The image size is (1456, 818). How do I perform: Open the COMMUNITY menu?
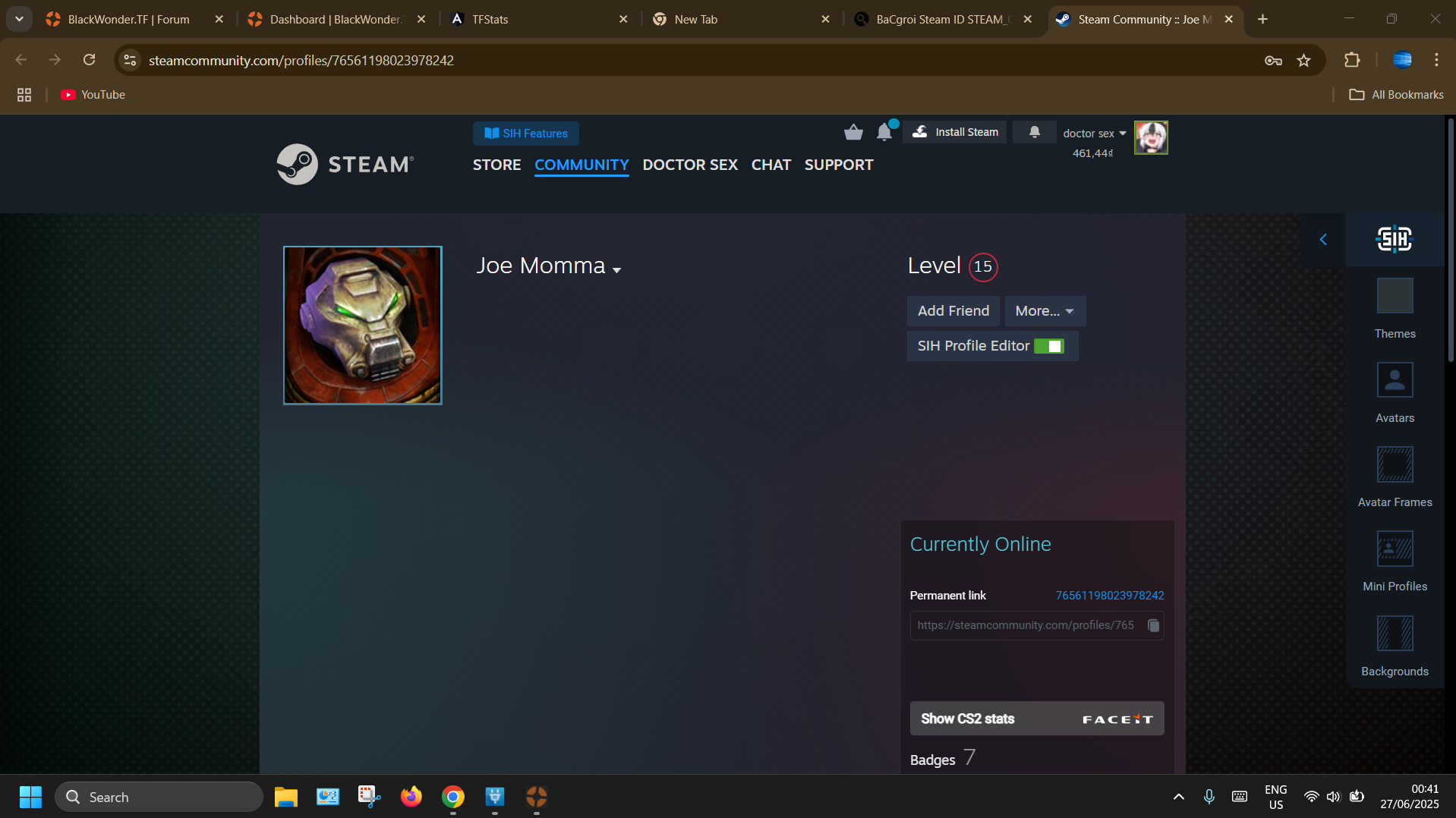[581, 165]
